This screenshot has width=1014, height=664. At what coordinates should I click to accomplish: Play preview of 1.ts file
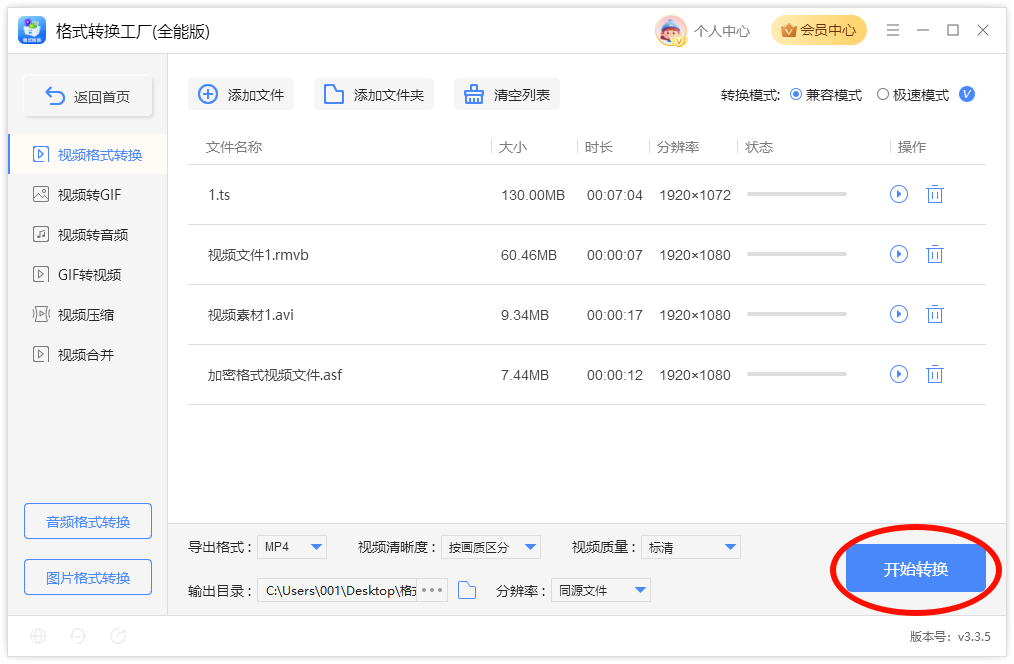tap(898, 194)
